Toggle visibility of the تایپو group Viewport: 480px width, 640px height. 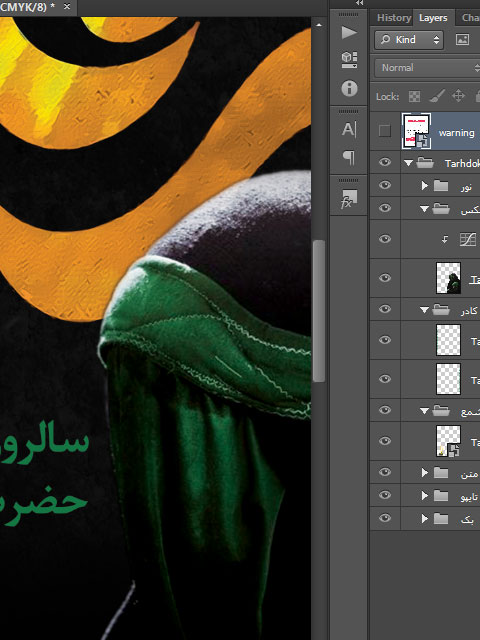coord(384,495)
